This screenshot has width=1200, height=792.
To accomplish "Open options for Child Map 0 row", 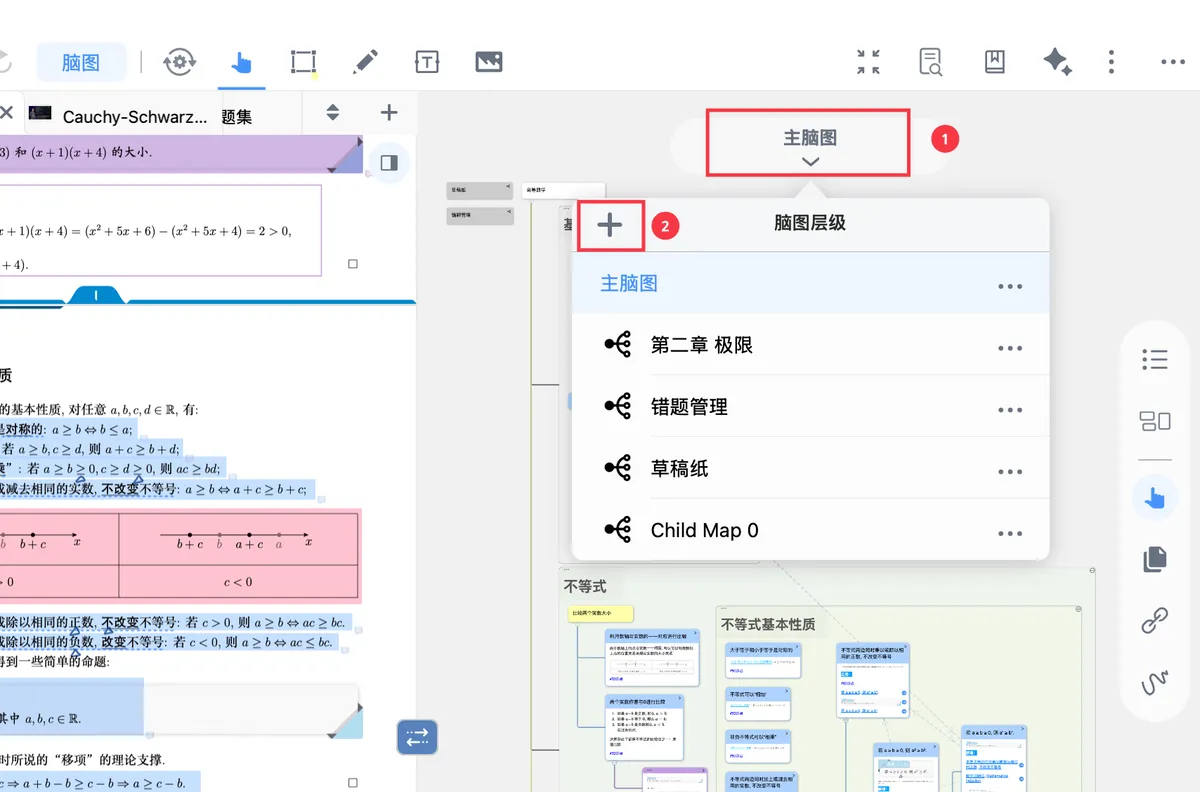I will coord(1010,533).
